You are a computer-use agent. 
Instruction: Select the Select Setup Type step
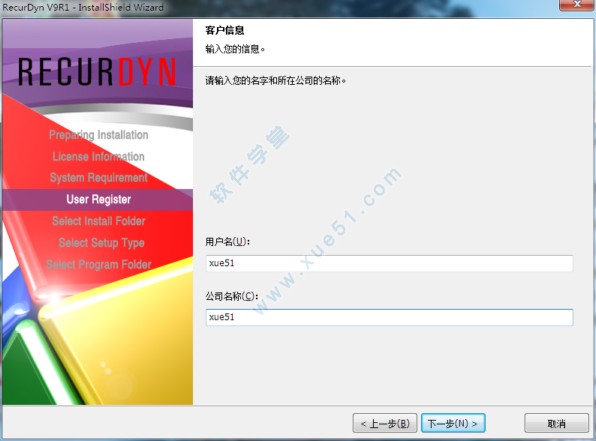tap(101, 243)
